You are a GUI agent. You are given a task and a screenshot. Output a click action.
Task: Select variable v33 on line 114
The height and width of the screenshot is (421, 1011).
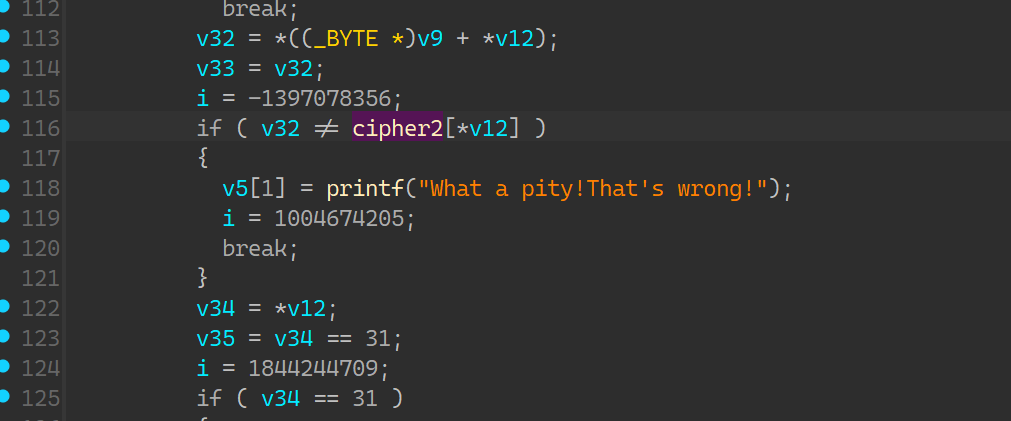point(216,69)
